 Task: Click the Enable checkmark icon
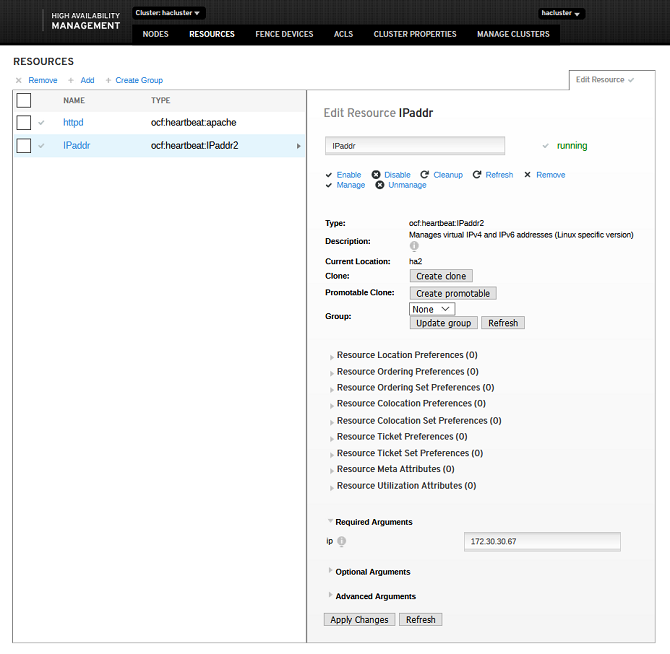[329, 175]
